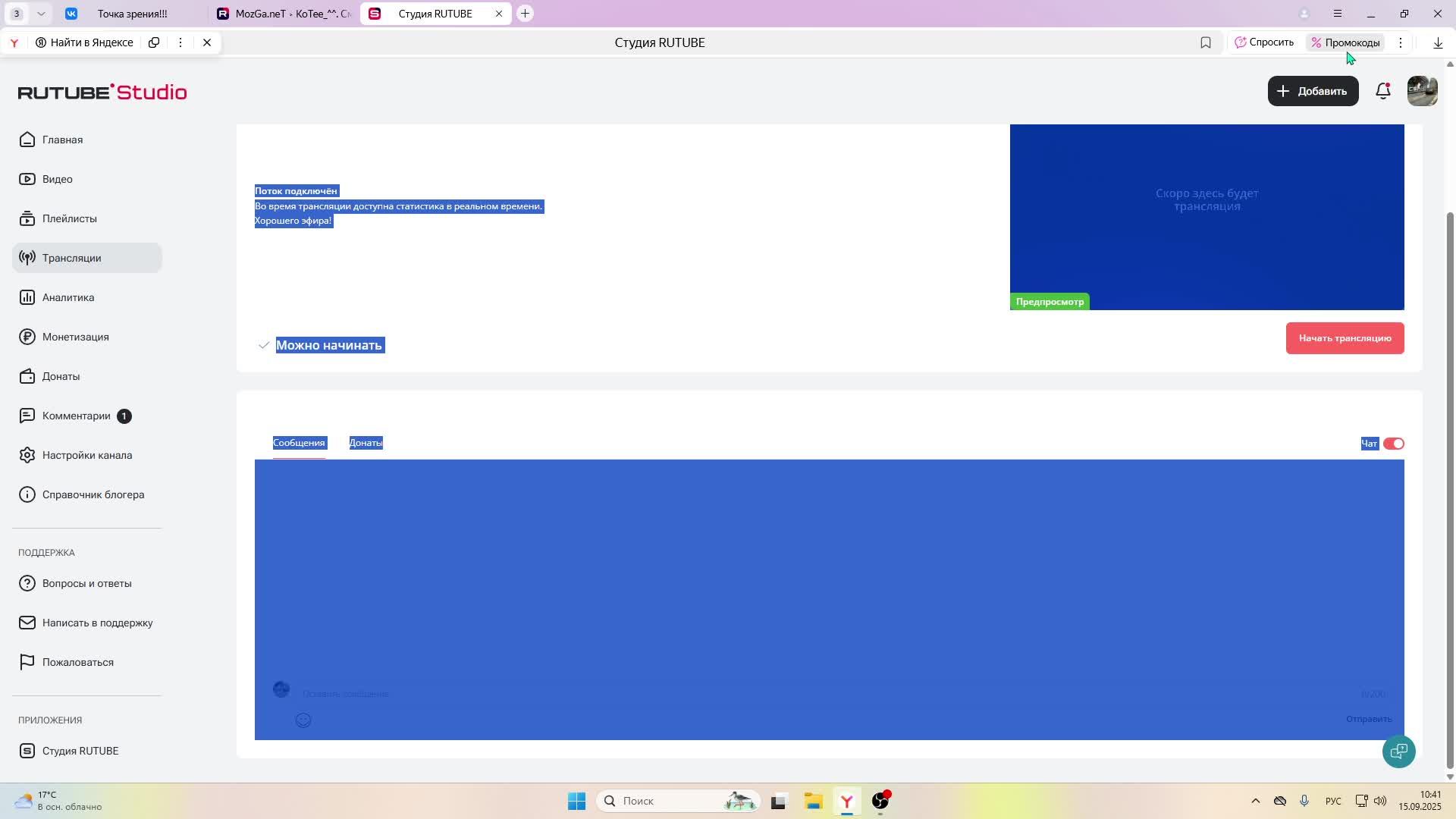Viewport: 1456px width, 819px height.
Task: Toggle the Чат switch off
Action: coord(1394,444)
